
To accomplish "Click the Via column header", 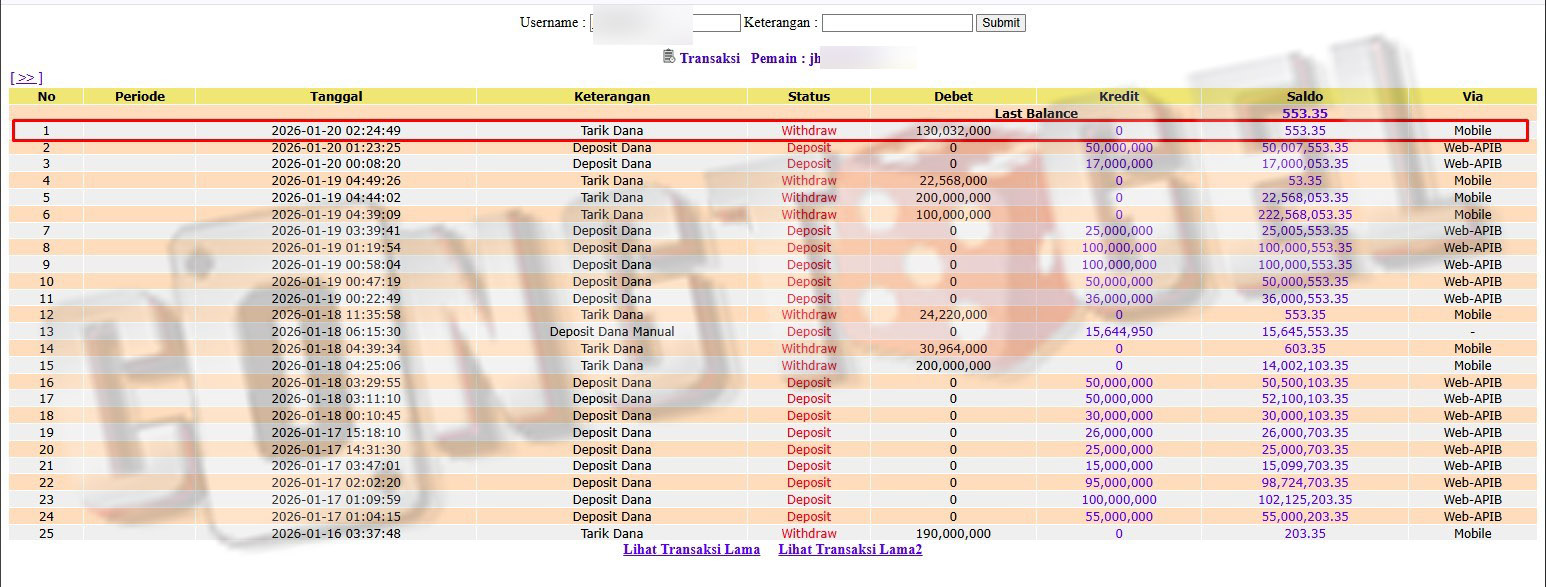I will point(1472,97).
